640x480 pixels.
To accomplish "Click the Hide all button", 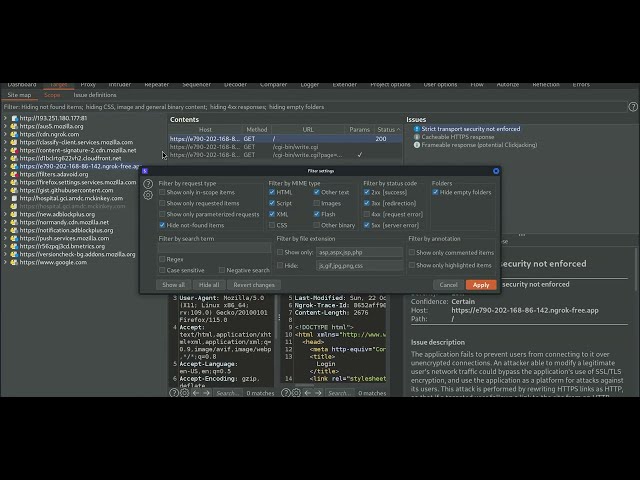I will click(209, 285).
